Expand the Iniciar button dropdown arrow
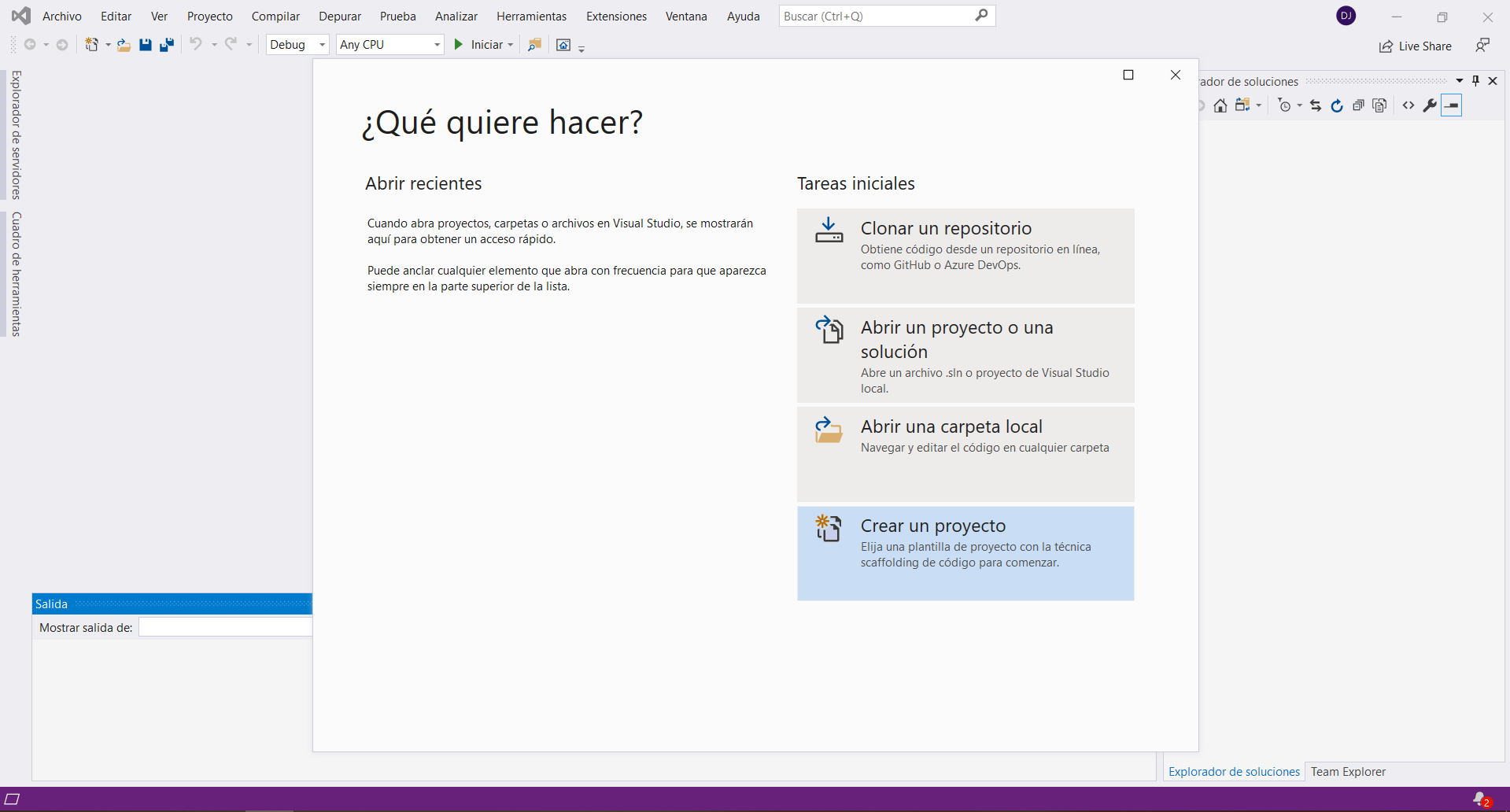The width and height of the screenshot is (1510, 812). pos(511,45)
